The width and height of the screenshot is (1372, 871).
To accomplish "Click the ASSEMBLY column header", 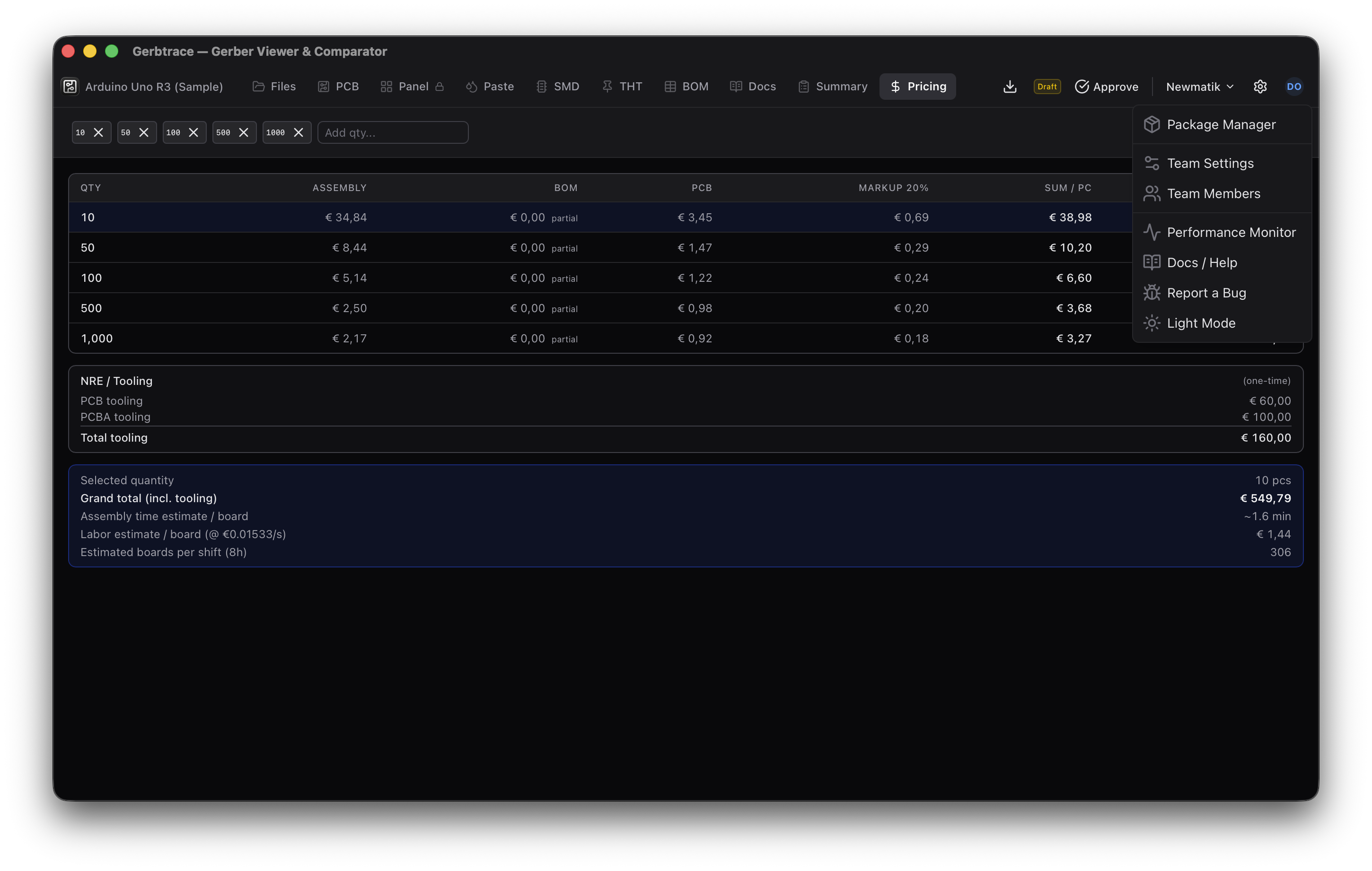I will point(339,188).
